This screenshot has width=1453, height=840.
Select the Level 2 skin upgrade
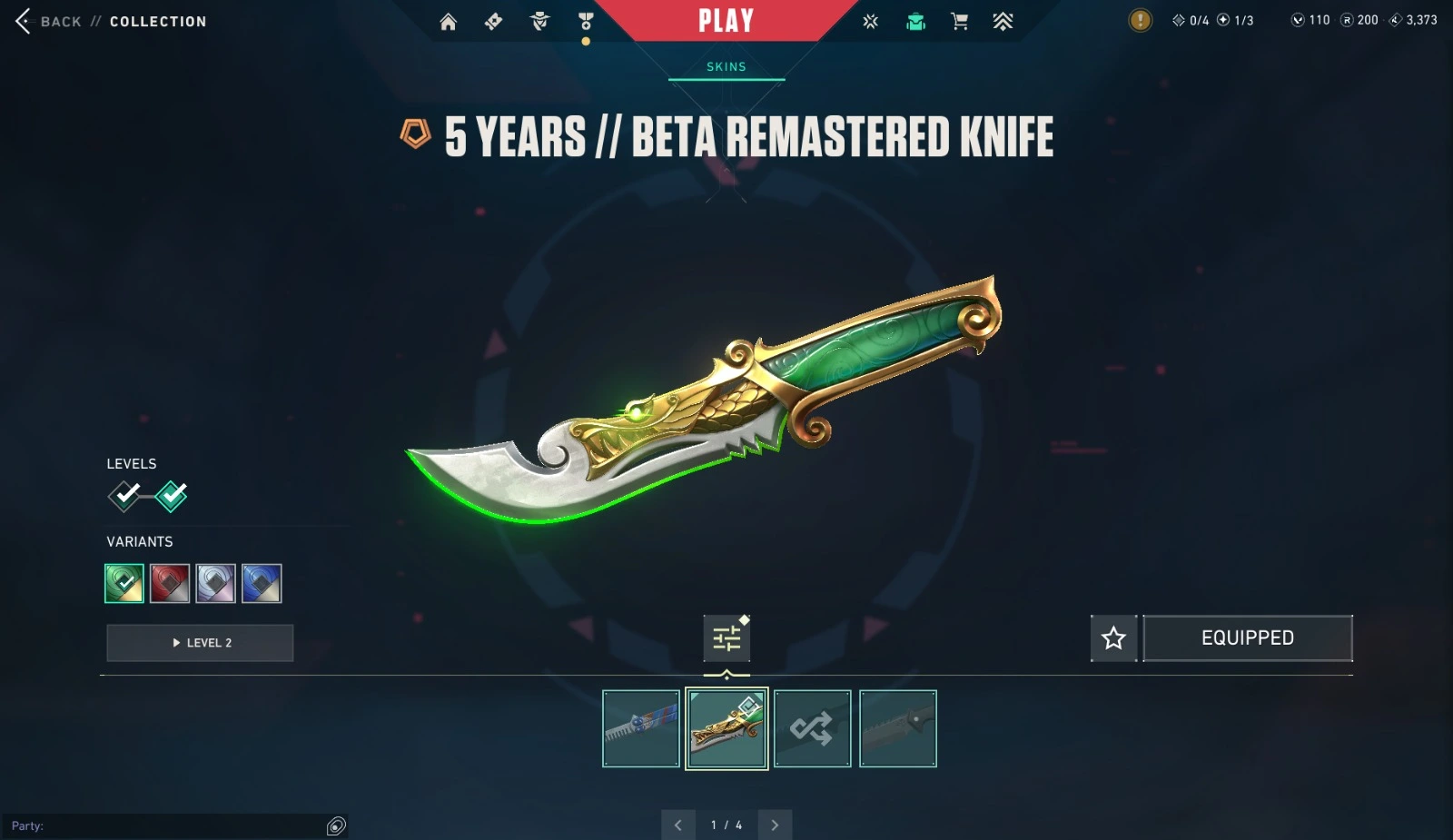[171, 496]
